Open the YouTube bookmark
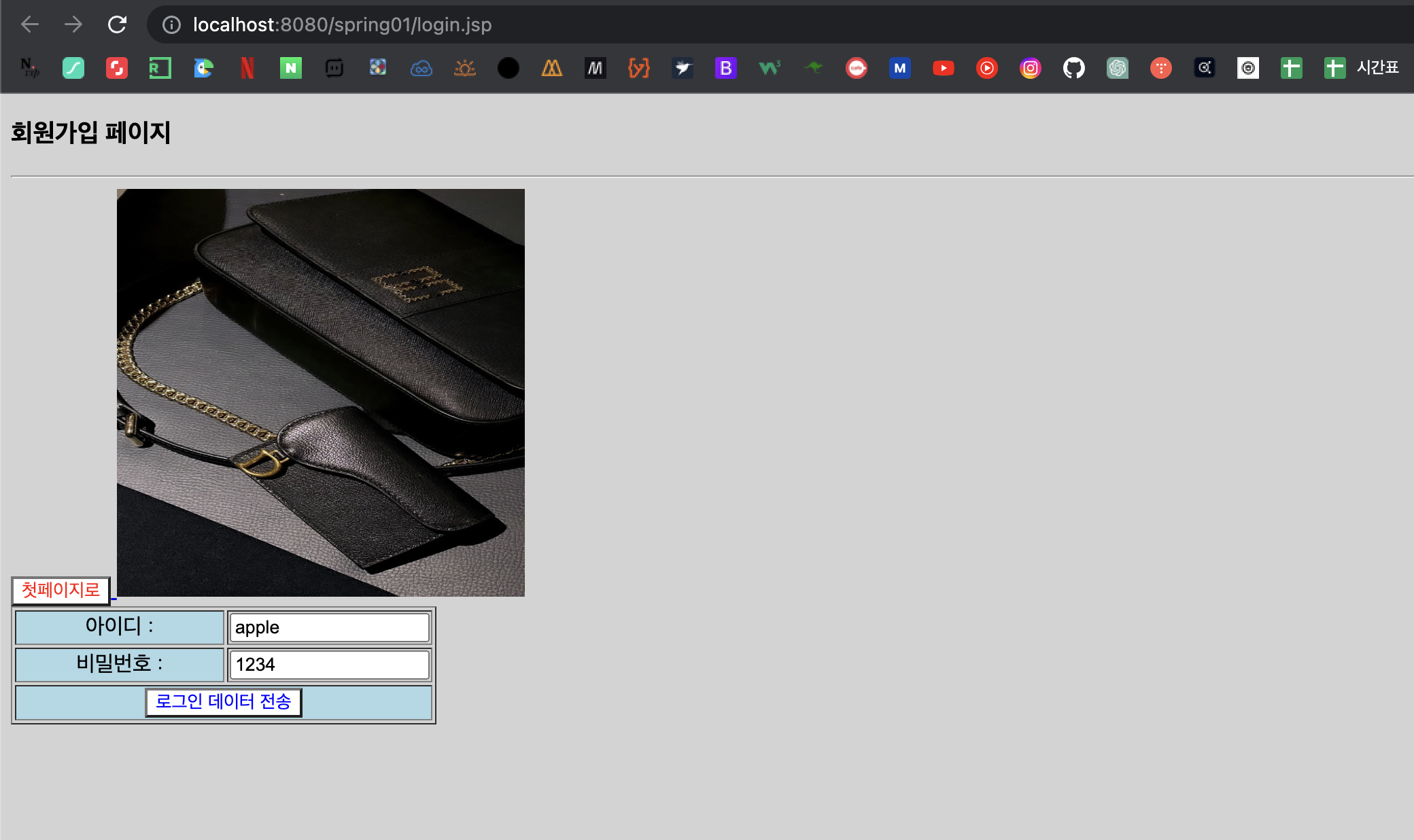1414x840 pixels. point(944,68)
